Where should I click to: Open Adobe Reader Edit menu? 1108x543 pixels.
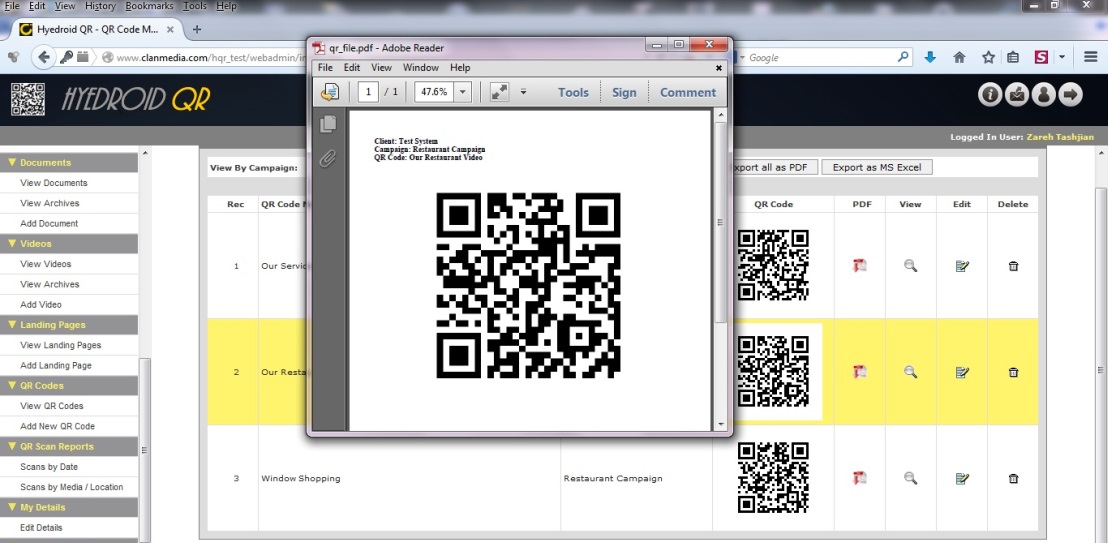click(352, 68)
